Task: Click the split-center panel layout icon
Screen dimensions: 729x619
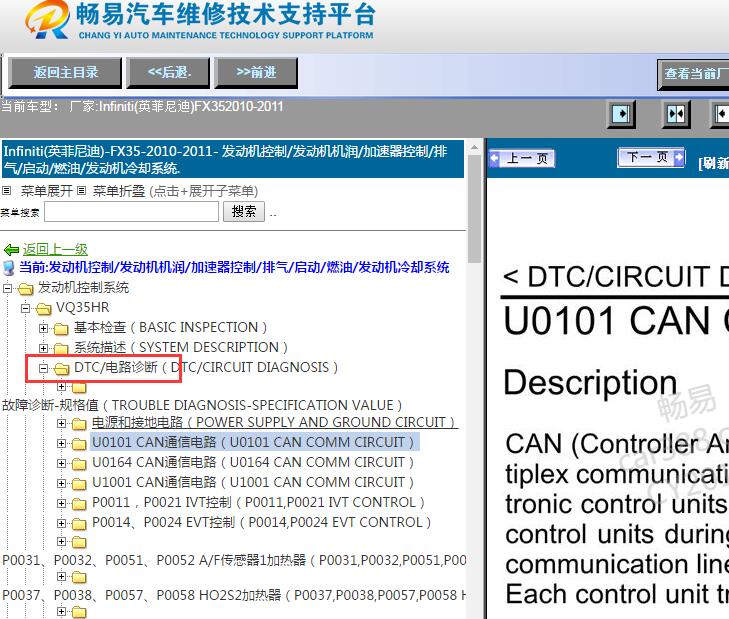Action: tap(676, 113)
